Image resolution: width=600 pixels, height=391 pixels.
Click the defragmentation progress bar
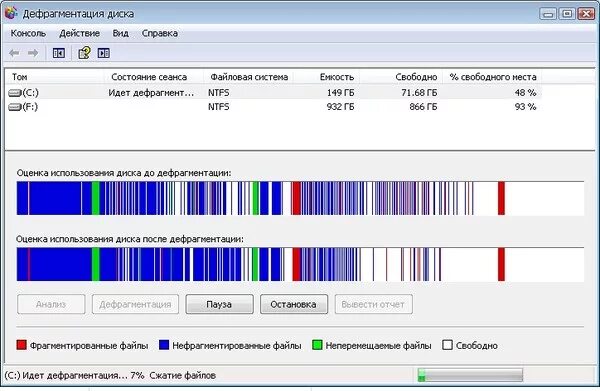[x=470, y=375]
